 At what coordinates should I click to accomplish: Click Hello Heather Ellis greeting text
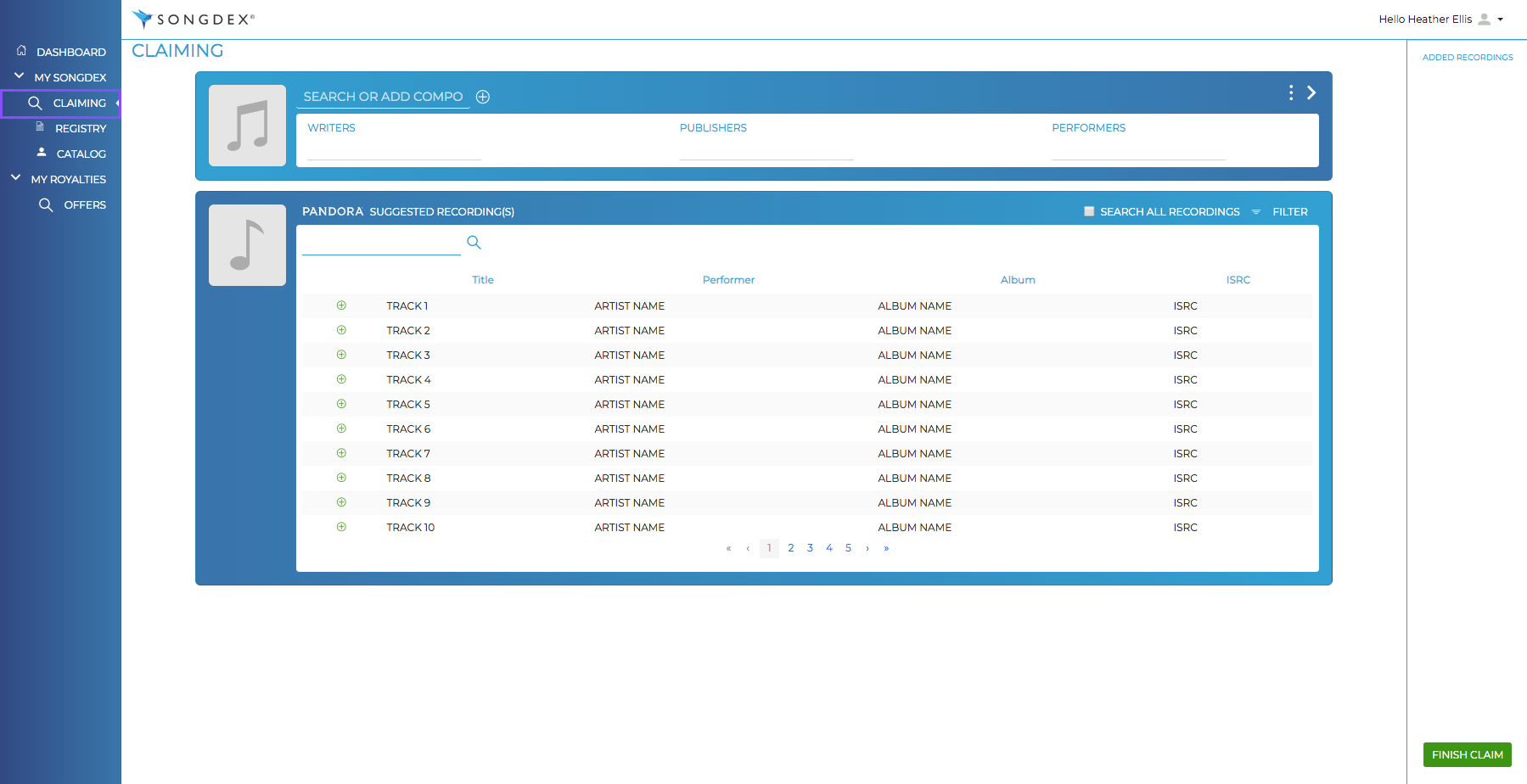[x=1425, y=20]
